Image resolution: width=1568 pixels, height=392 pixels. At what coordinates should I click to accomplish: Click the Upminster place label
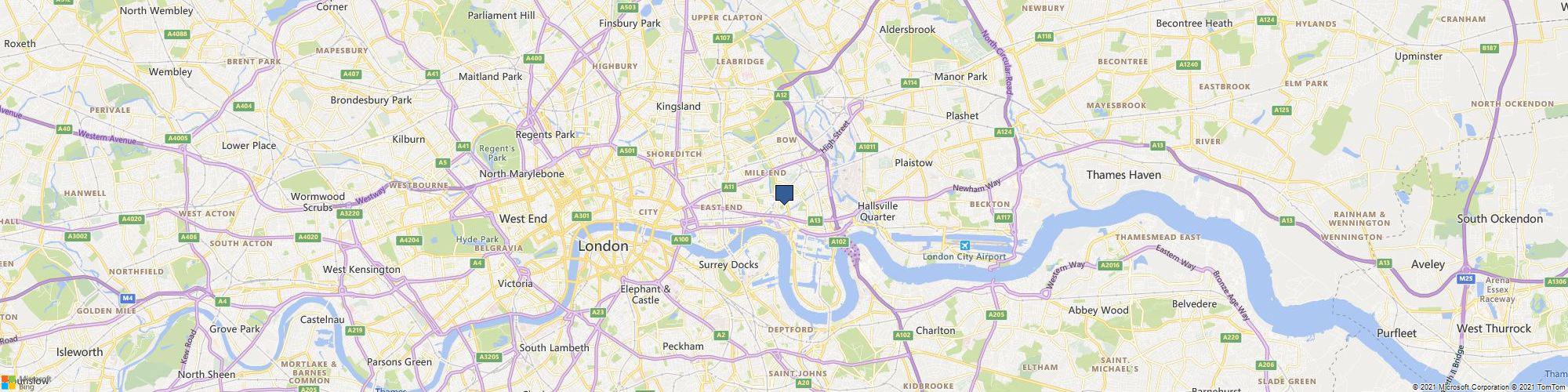coord(1418,56)
